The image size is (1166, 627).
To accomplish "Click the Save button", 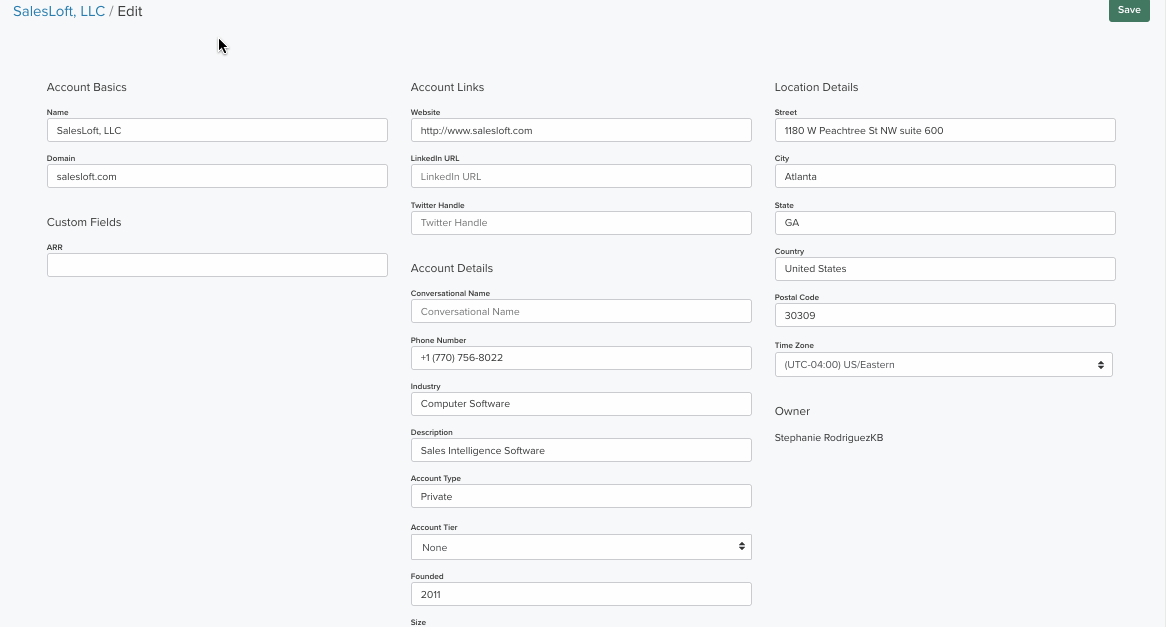I will click(x=1128, y=10).
